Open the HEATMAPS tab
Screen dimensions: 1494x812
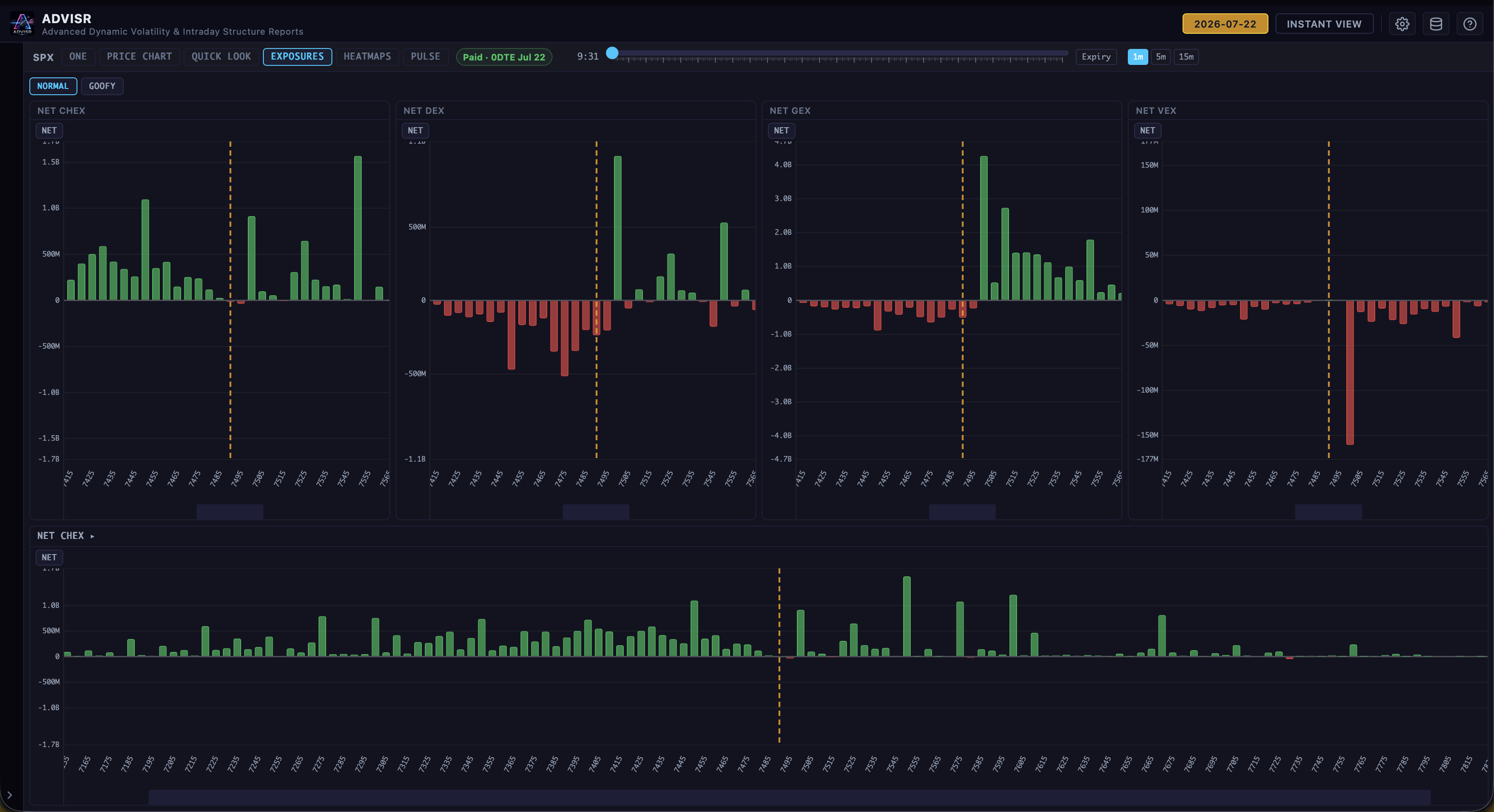367,56
